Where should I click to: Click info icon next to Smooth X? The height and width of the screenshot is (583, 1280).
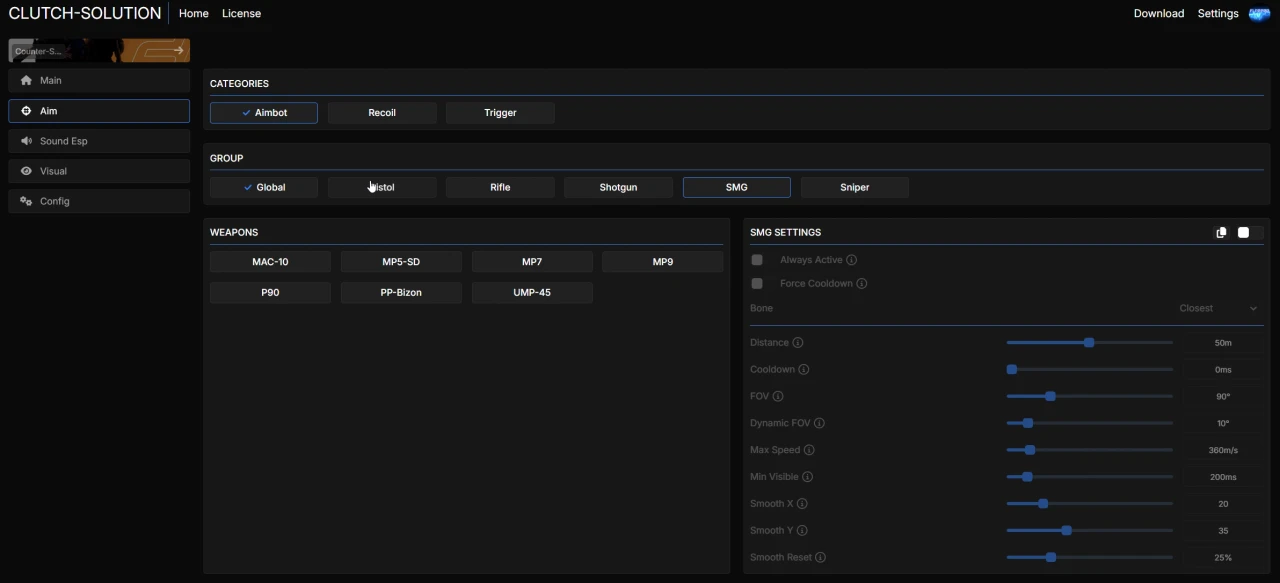(802, 504)
